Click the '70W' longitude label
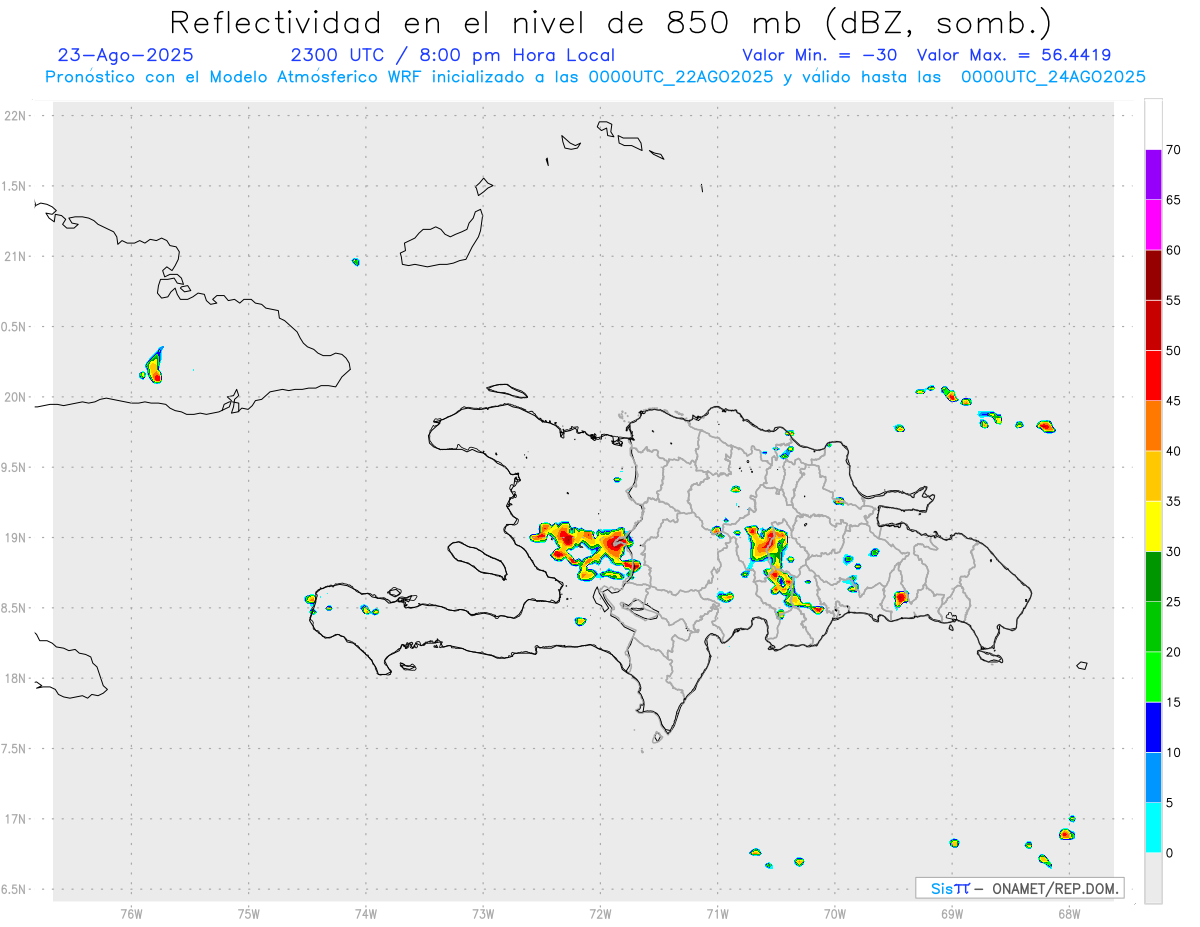 (x=835, y=914)
